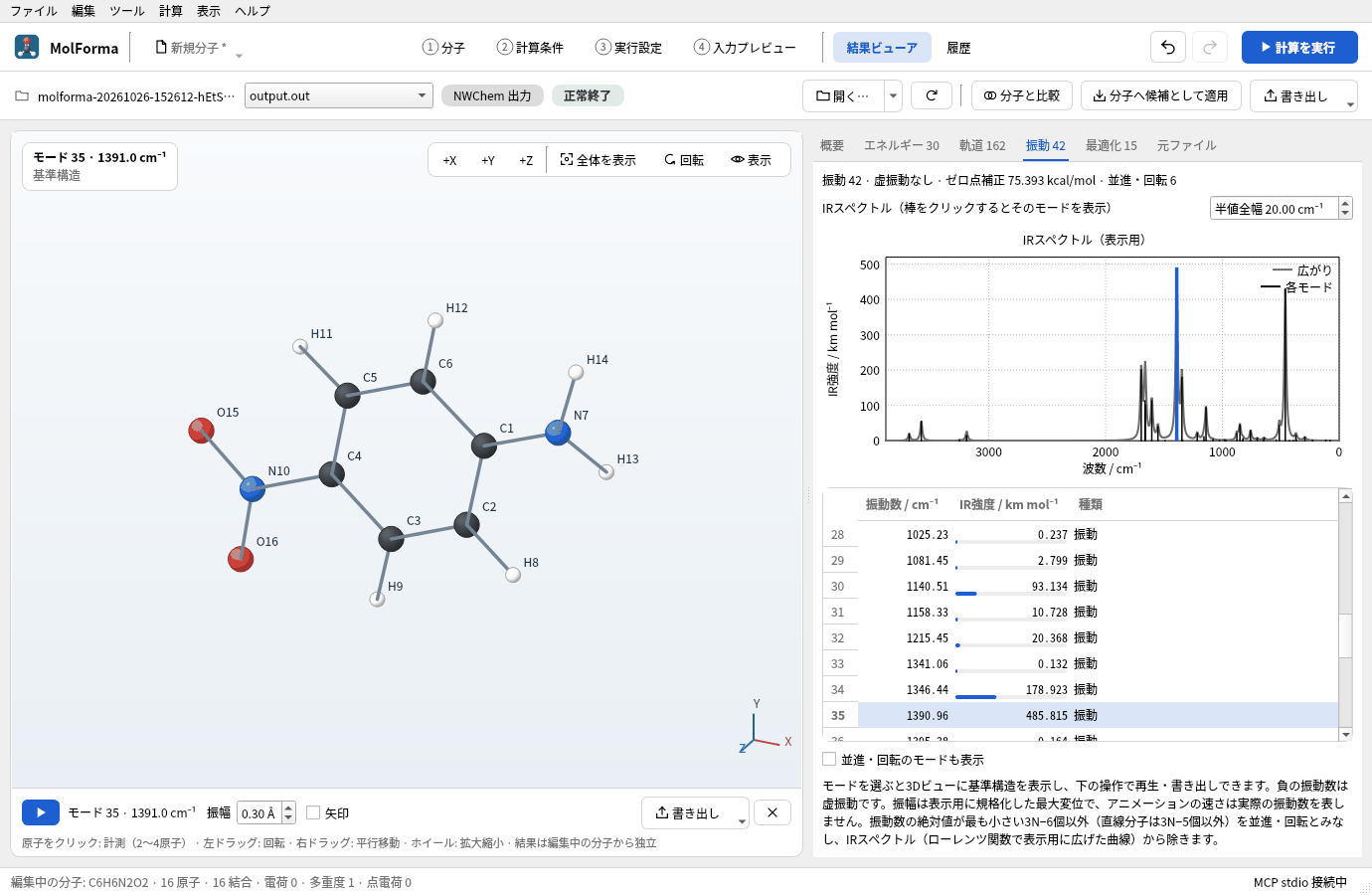Open the 表示 display options
The height and width of the screenshot is (895, 1372).
pos(752,160)
